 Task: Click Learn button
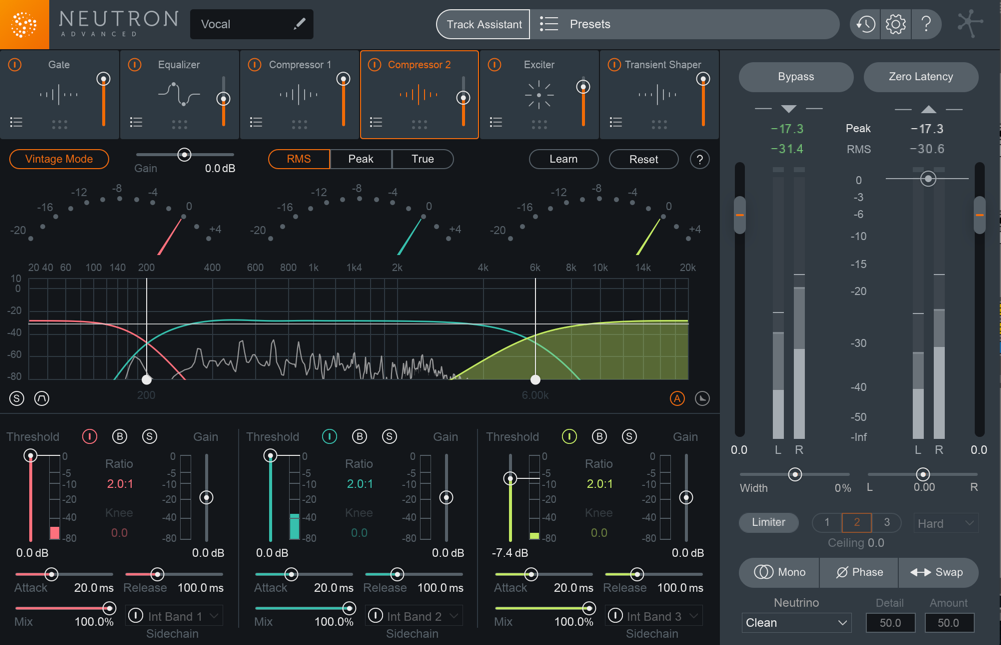pyautogui.click(x=564, y=159)
